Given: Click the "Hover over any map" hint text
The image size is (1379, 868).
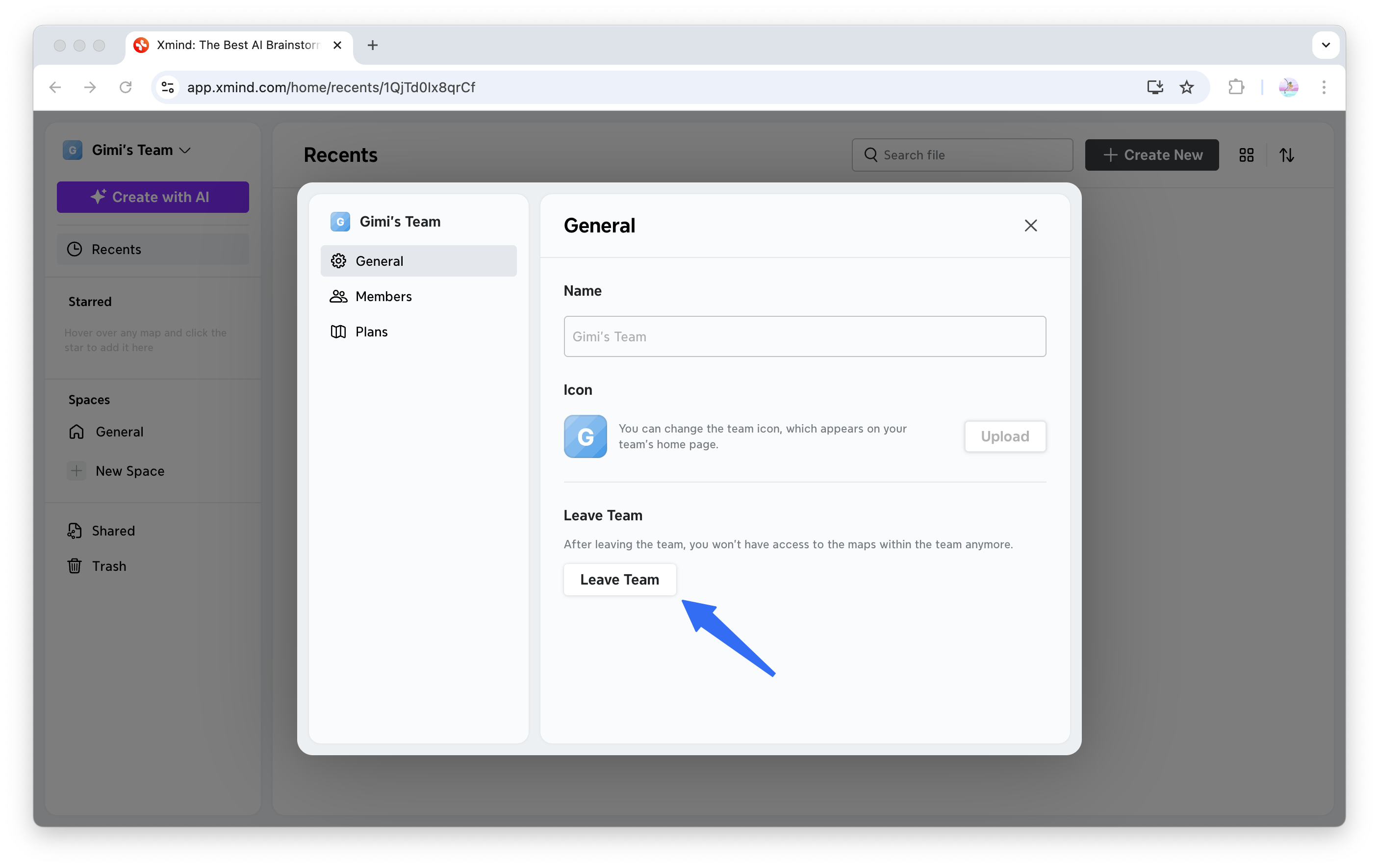Looking at the screenshot, I should (x=146, y=340).
